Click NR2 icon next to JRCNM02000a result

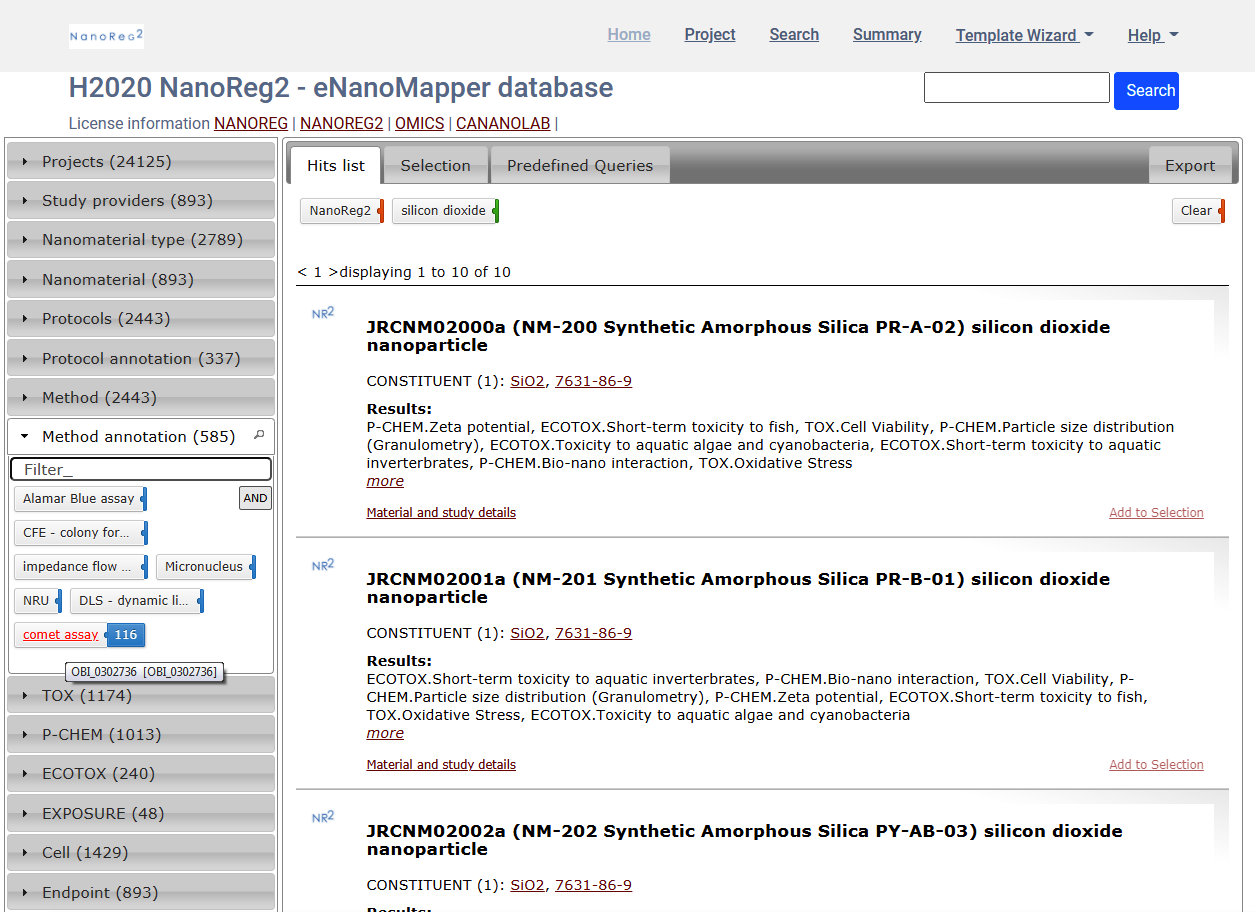(x=323, y=313)
